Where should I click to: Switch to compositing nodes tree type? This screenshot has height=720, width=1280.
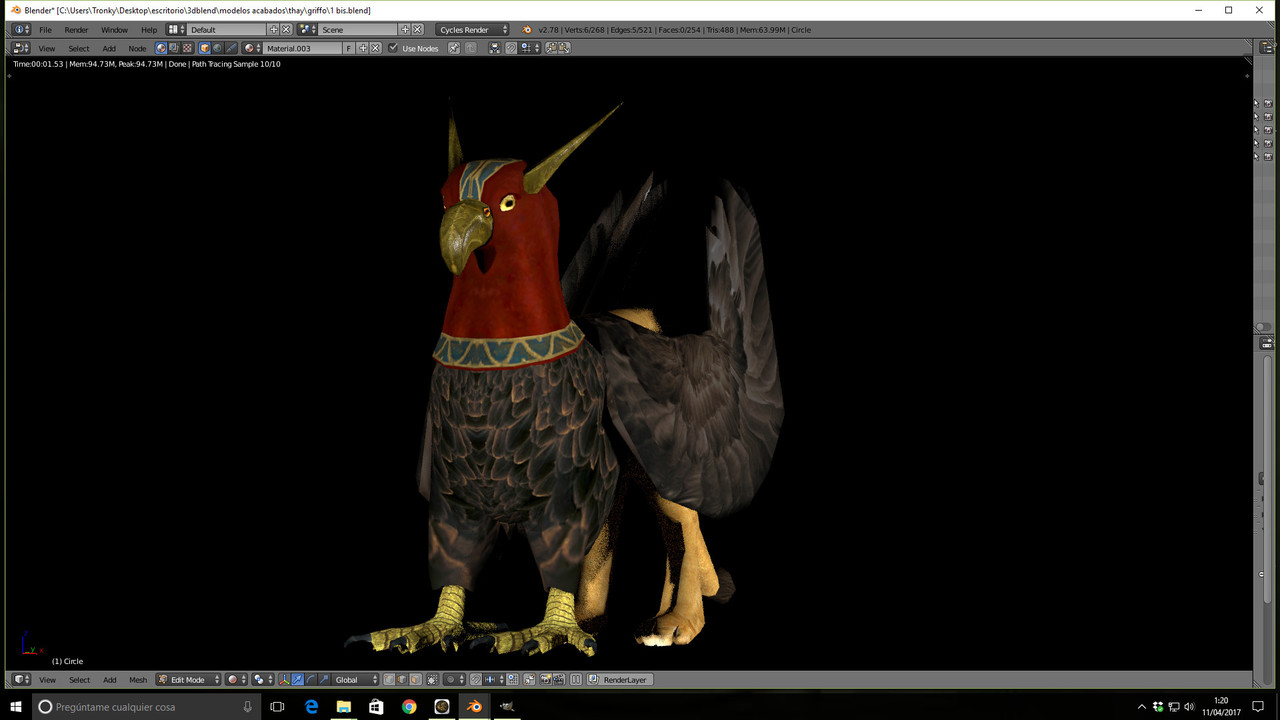[x=174, y=48]
